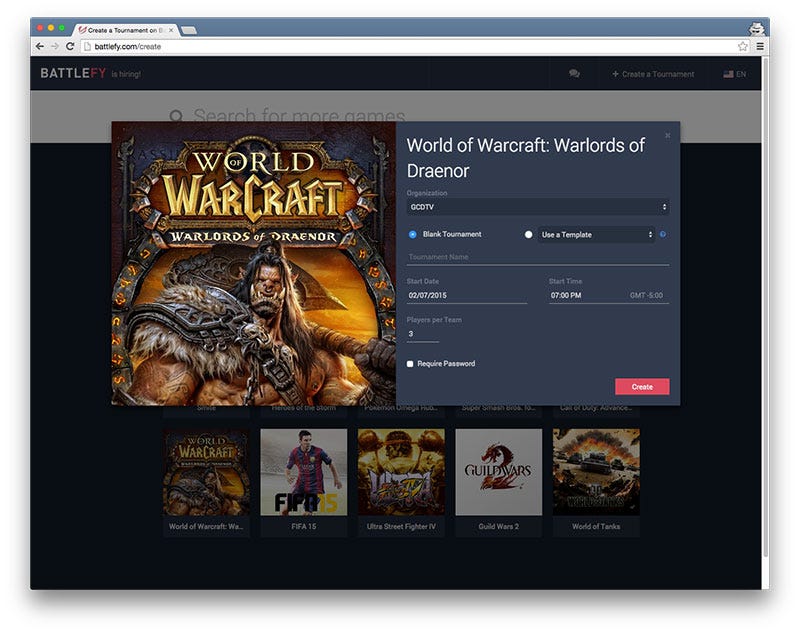Switch to the Create a Tournament tab
800x633 pixels.
[124, 30]
